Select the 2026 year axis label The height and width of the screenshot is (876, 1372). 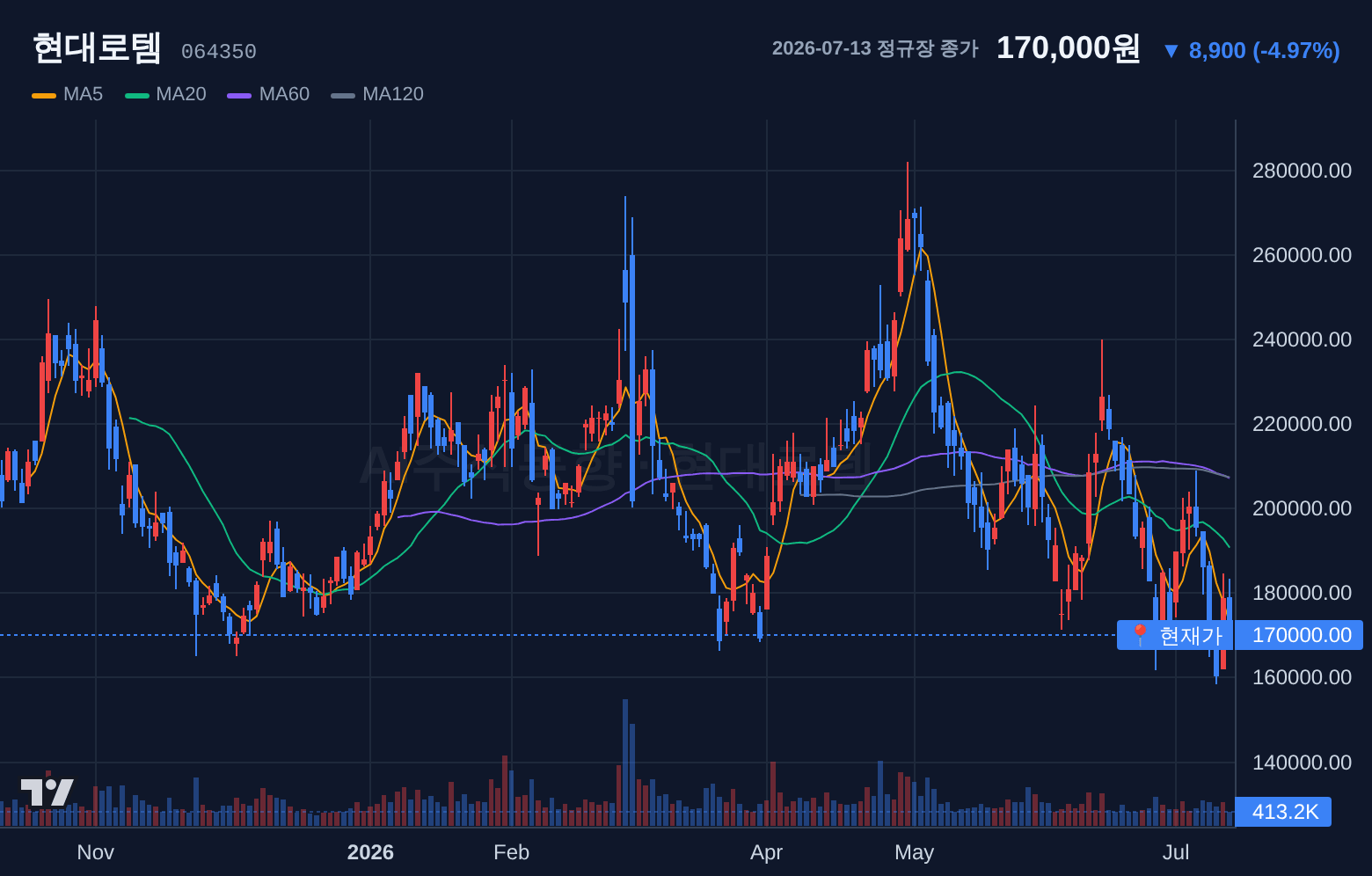tap(370, 852)
